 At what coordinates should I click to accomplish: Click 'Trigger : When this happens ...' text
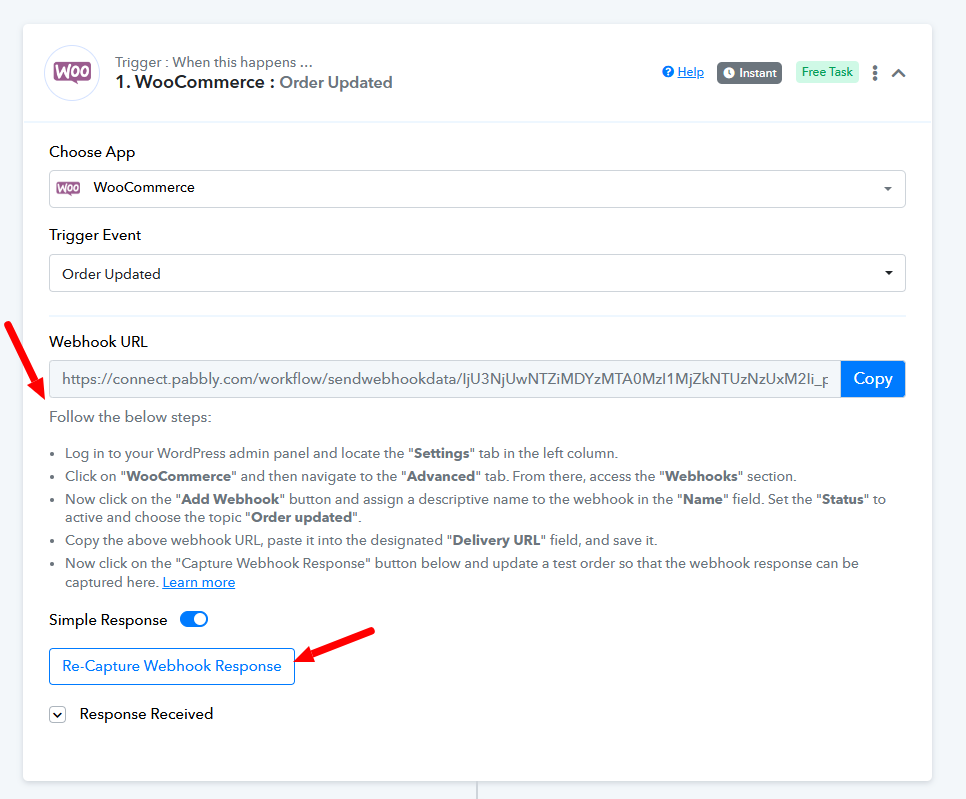click(x=214, y=62)
